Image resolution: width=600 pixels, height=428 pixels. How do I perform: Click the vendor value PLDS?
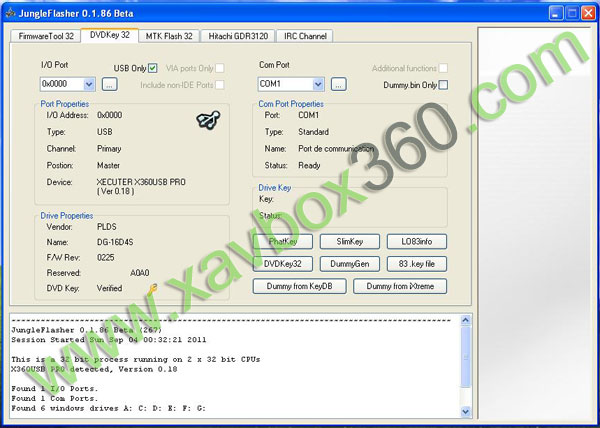click(x=107, y=227)
